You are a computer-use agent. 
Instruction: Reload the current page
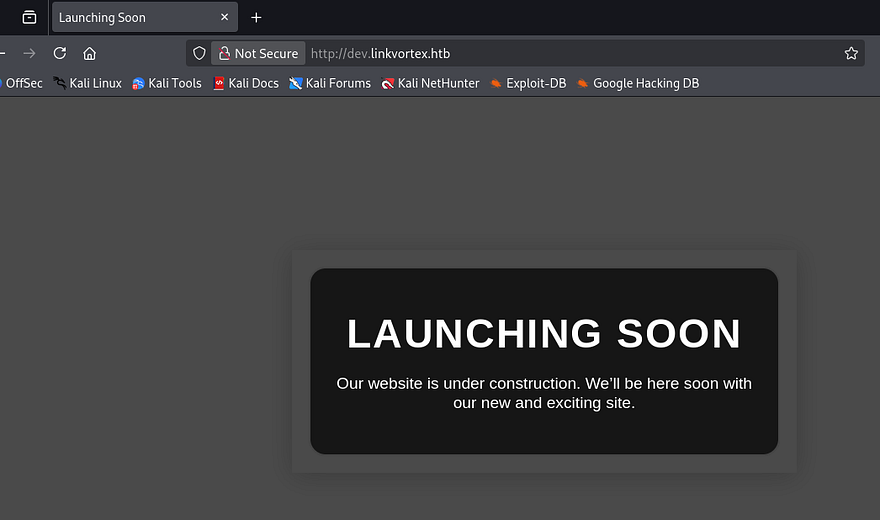(60, 53)
